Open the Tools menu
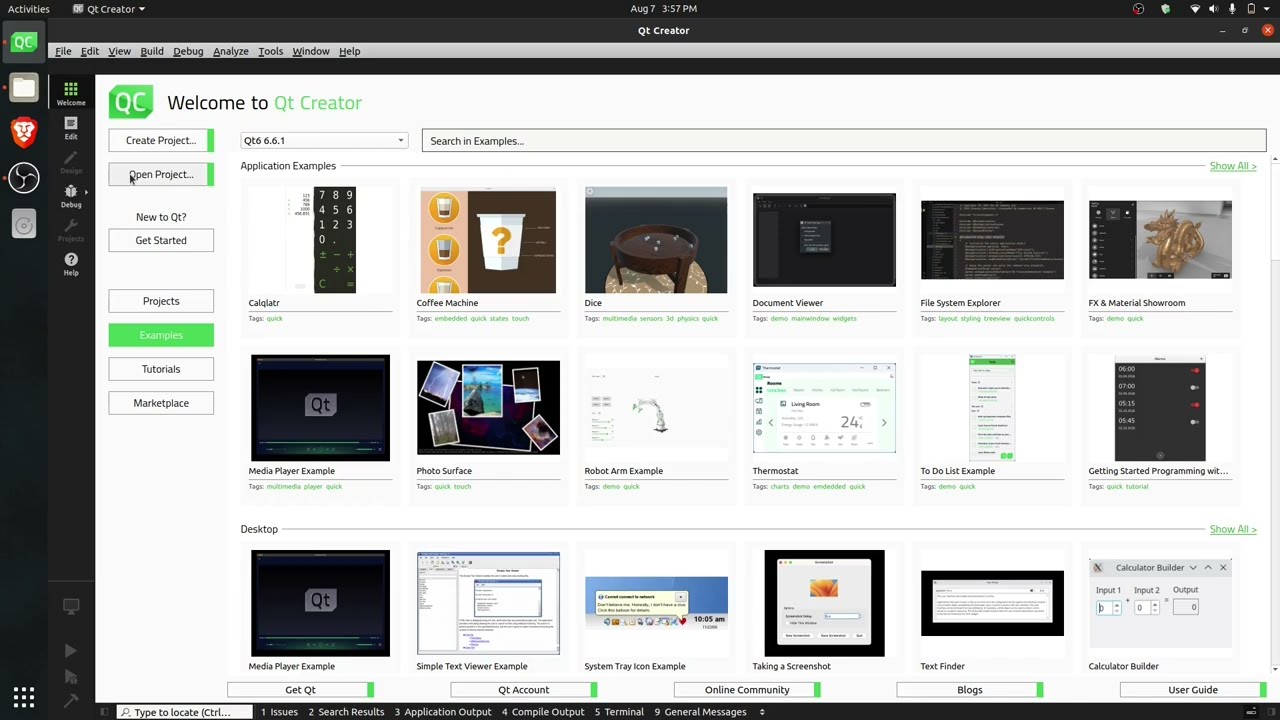This screenshot has height=720, width=1280. tap(270, 51)
